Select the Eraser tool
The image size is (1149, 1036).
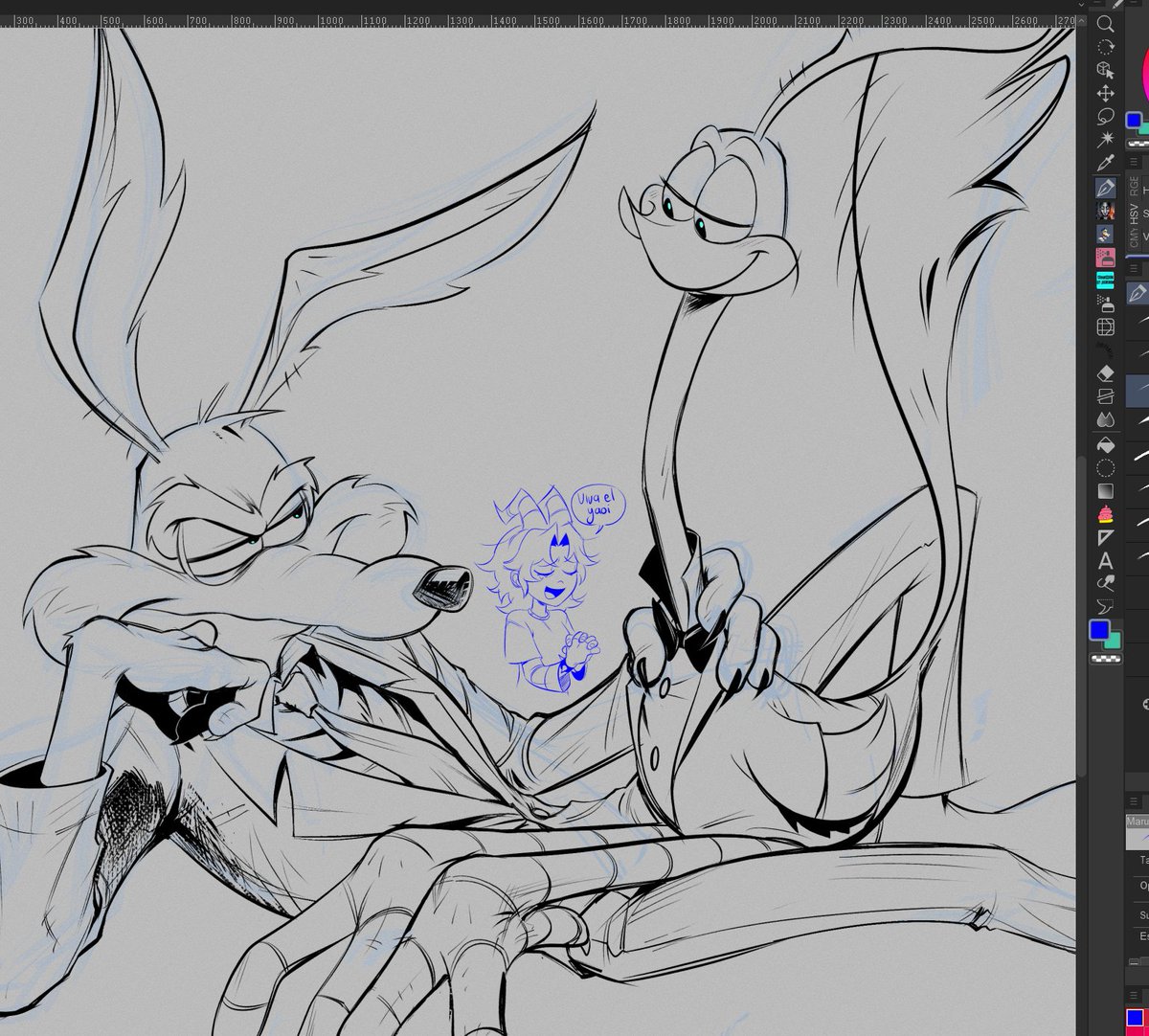[1106, 372]
